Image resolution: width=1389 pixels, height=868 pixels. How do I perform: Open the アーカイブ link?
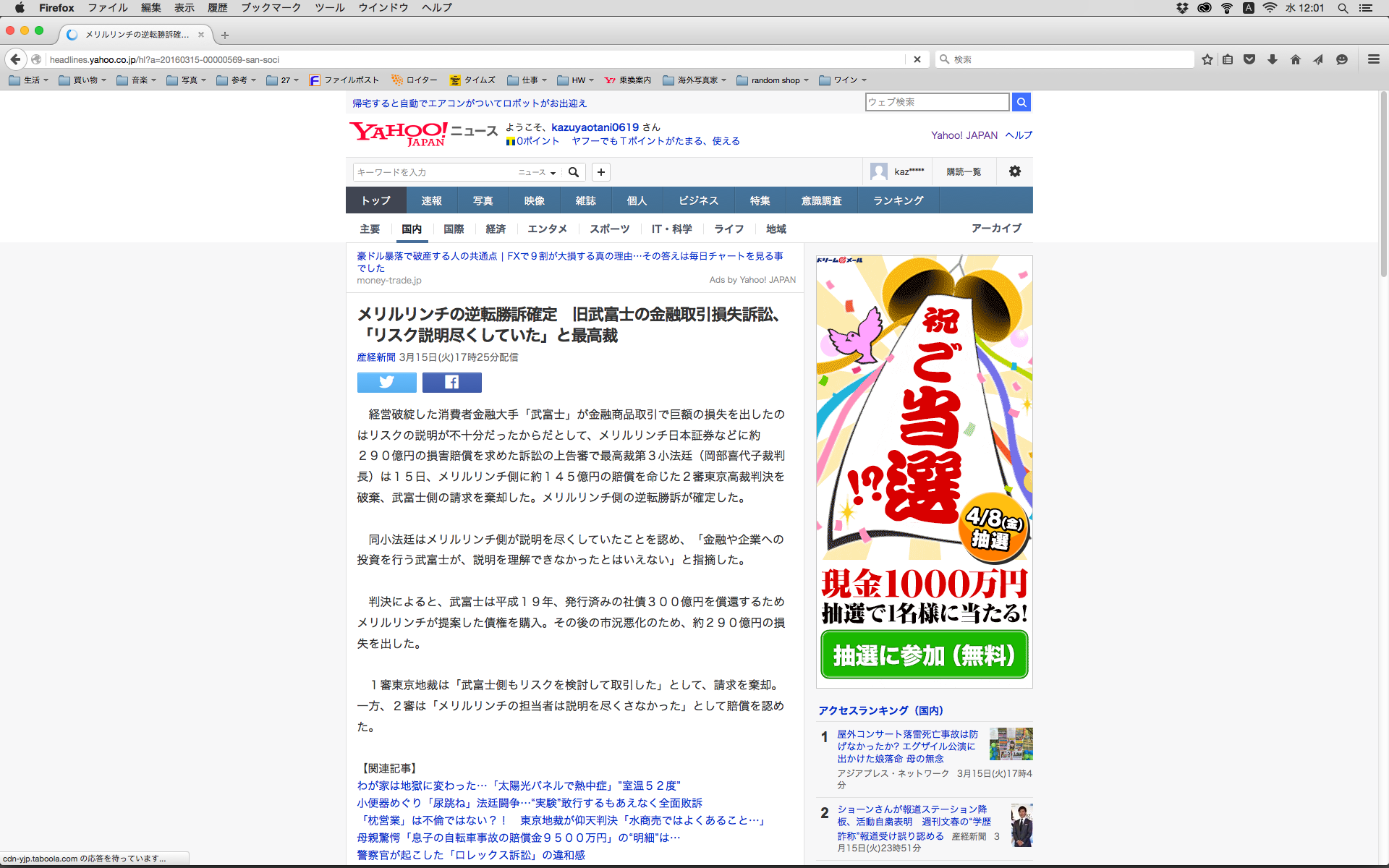[x=995, y=228]
